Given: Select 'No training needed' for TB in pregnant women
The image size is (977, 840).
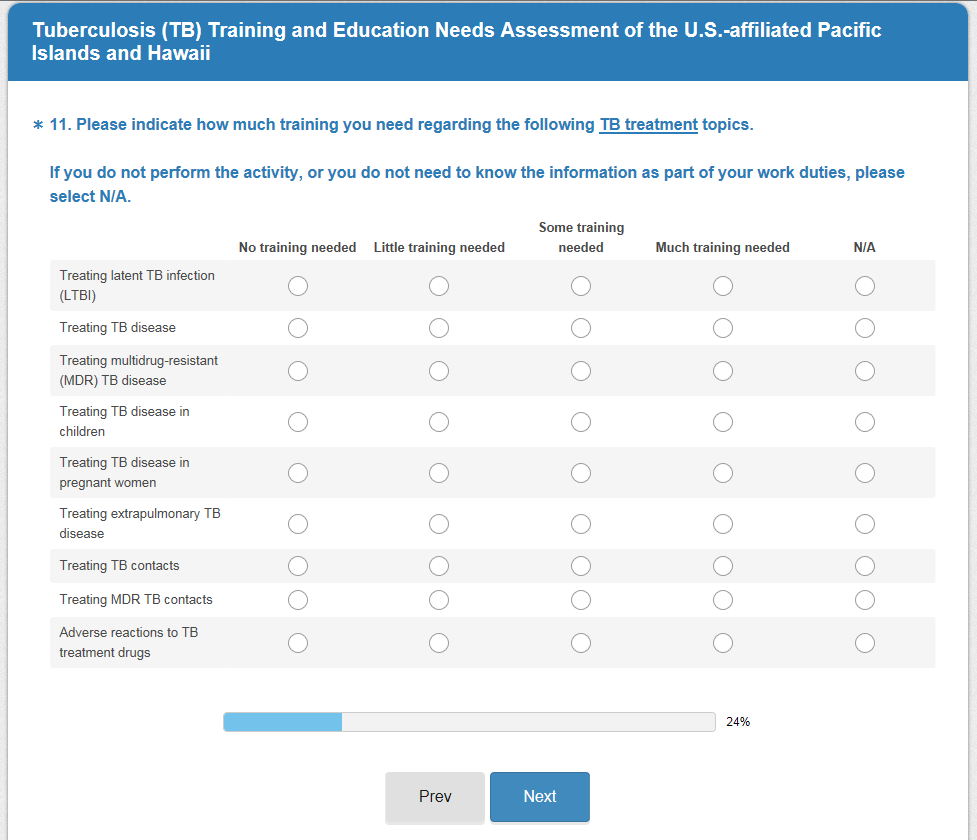Looking at the screenshot, I should coord(298,473).
